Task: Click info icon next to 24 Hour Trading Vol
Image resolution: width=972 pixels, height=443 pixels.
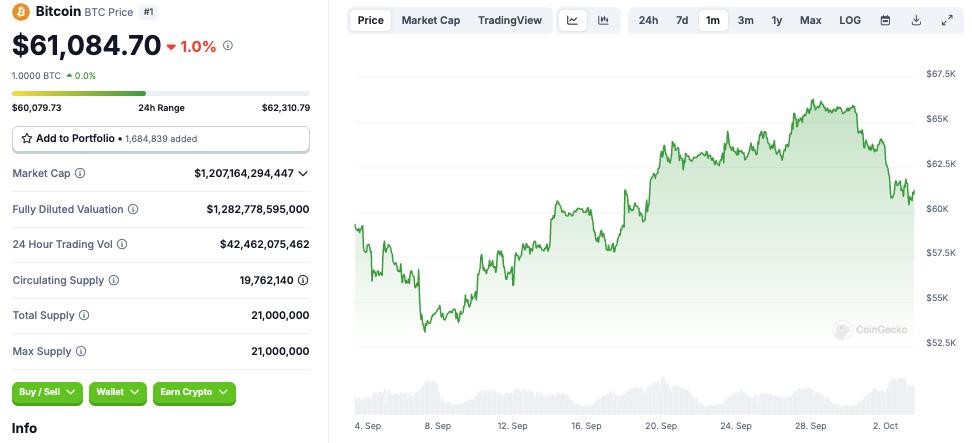Action: click(122, 244)
